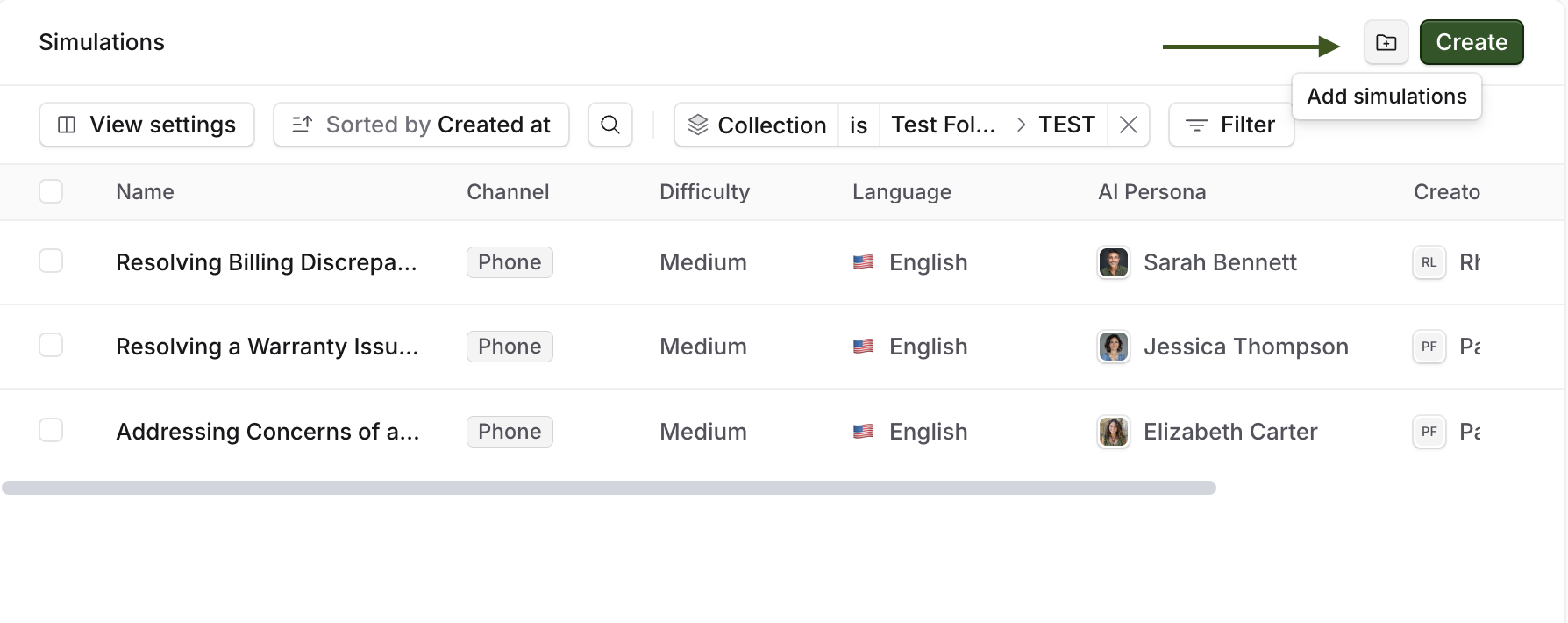Viewport: 1568px width, 623px height.
Task: Click the AI Persona column header
Action: pyautogui.click(x=1151, y=192)
